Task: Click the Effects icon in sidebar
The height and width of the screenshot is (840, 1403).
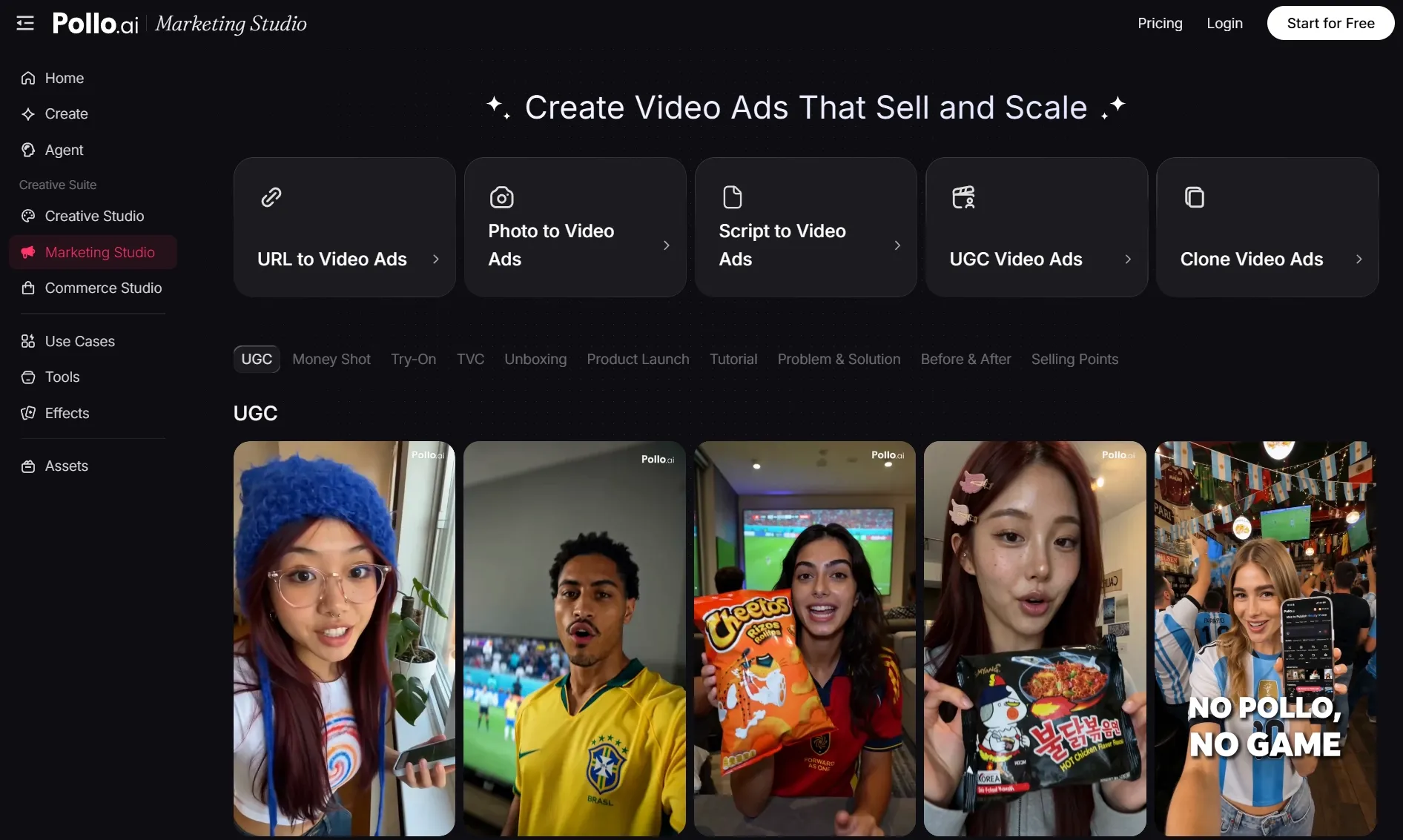Action: pos(28,413)
